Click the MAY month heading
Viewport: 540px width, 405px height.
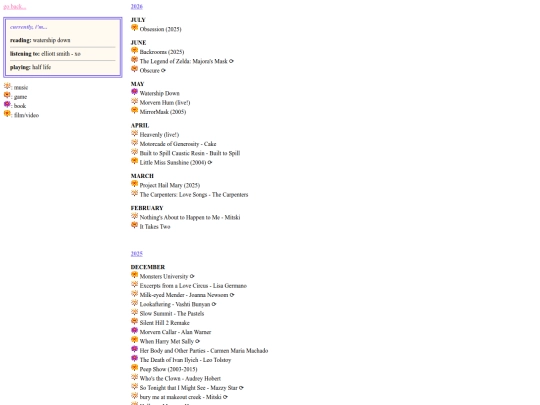137,84
